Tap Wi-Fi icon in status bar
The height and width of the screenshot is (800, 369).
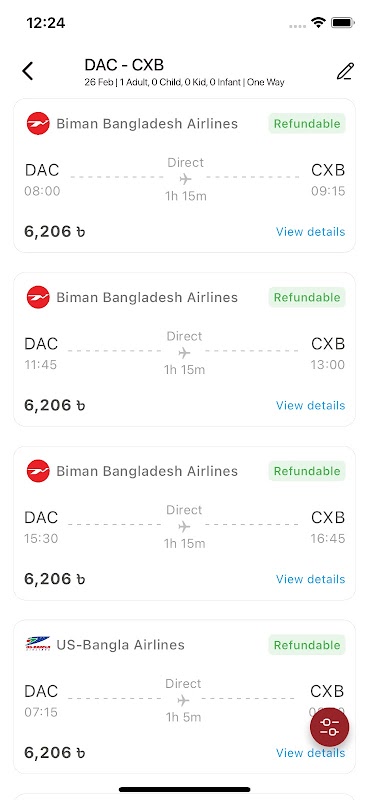(319, 22)
